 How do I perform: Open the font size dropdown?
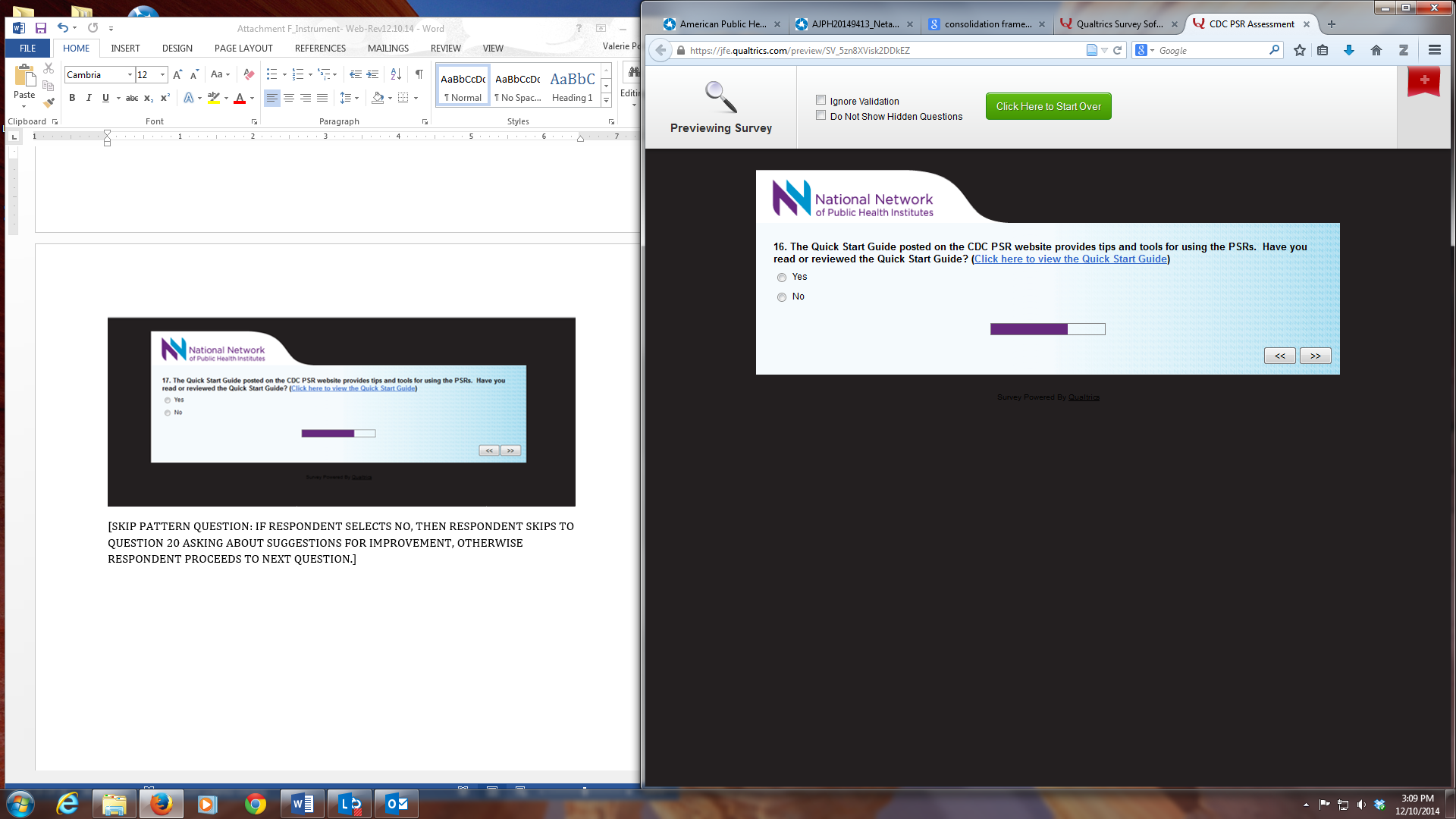click(162, 75)
